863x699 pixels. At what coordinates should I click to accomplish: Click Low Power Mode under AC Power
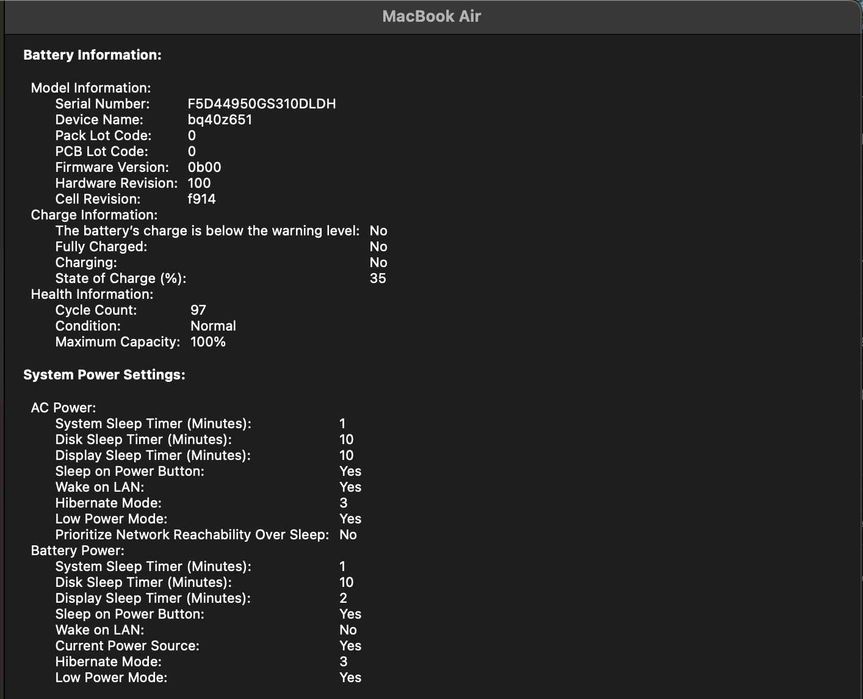click(111, 519)
